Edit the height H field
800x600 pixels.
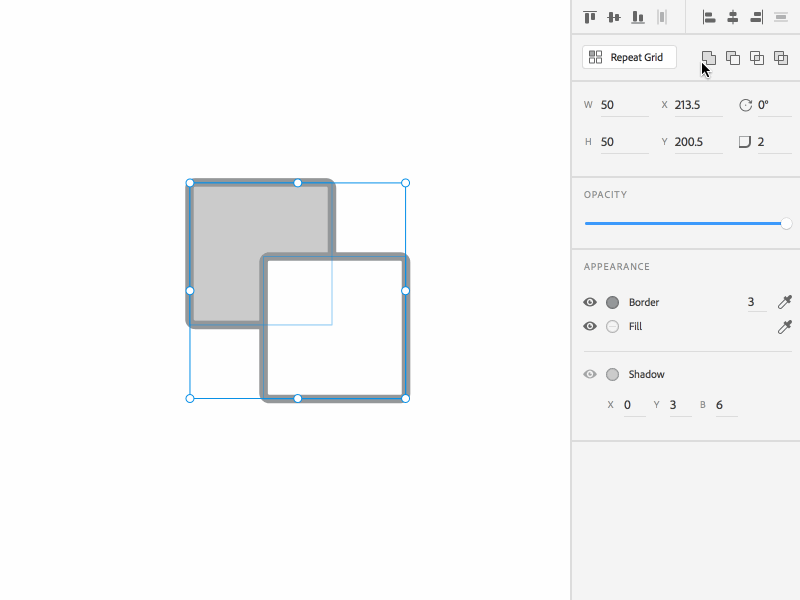(624, 142)
